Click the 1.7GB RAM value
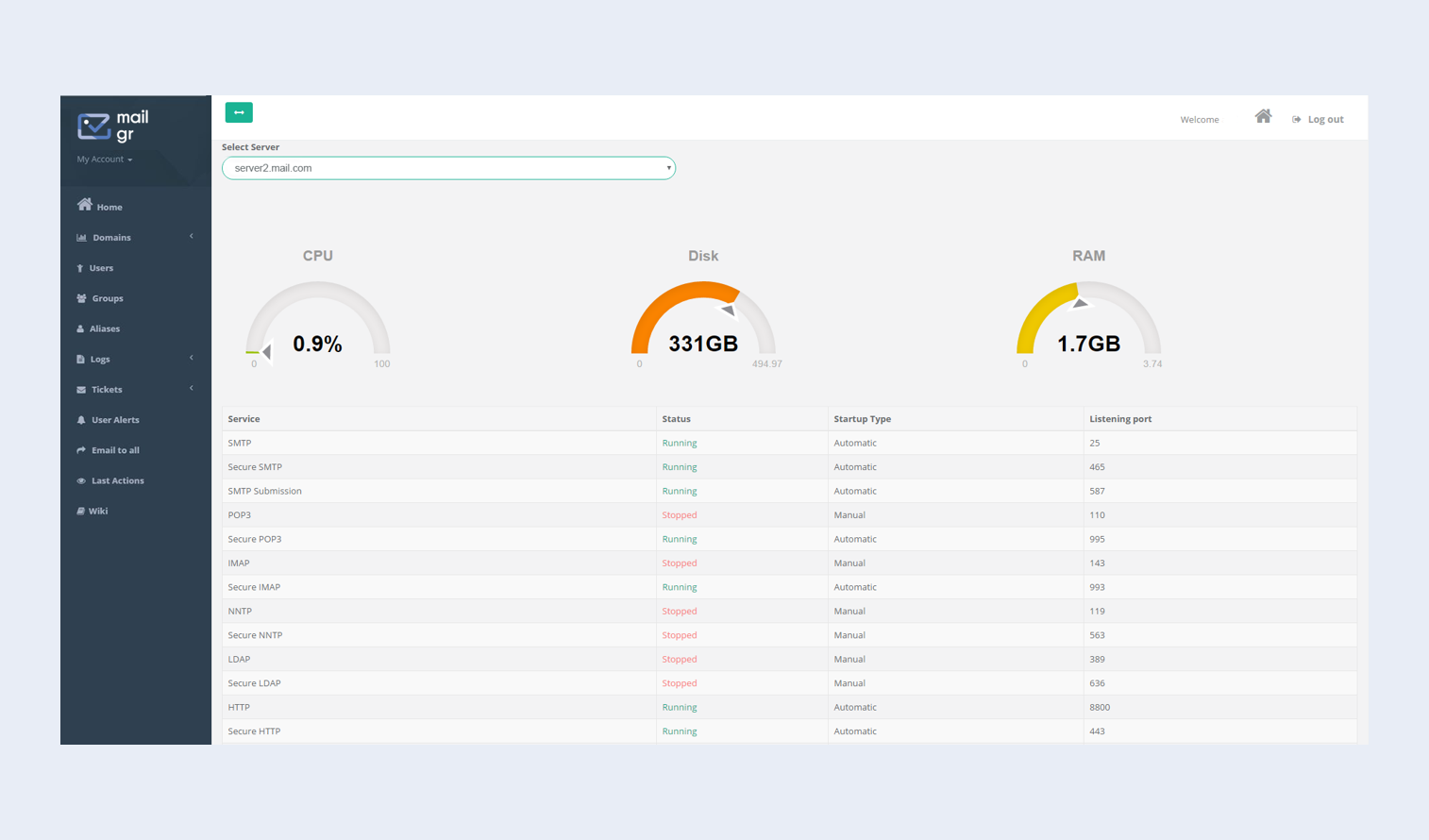This screenshot has width=1429, height=840. click(1088, 344)
